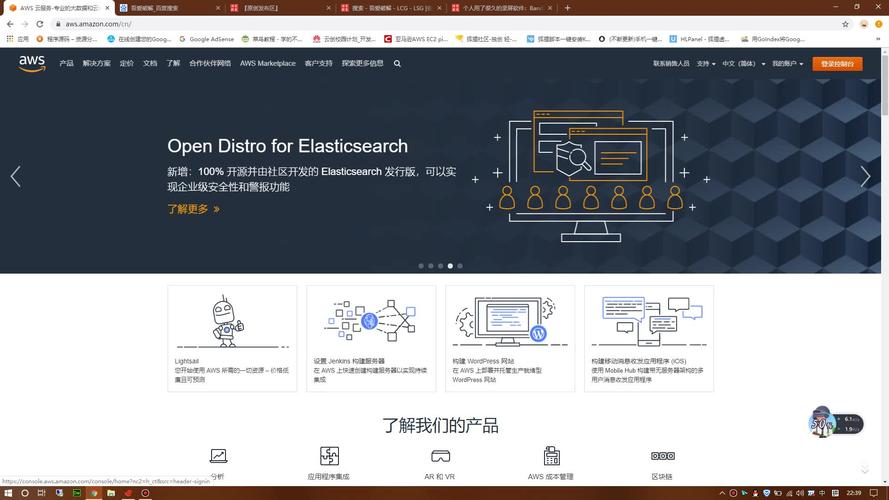Open AWS Marketplace navigation item
The width and height of the screenshot is (889, 500).
[x=268, y=63]
